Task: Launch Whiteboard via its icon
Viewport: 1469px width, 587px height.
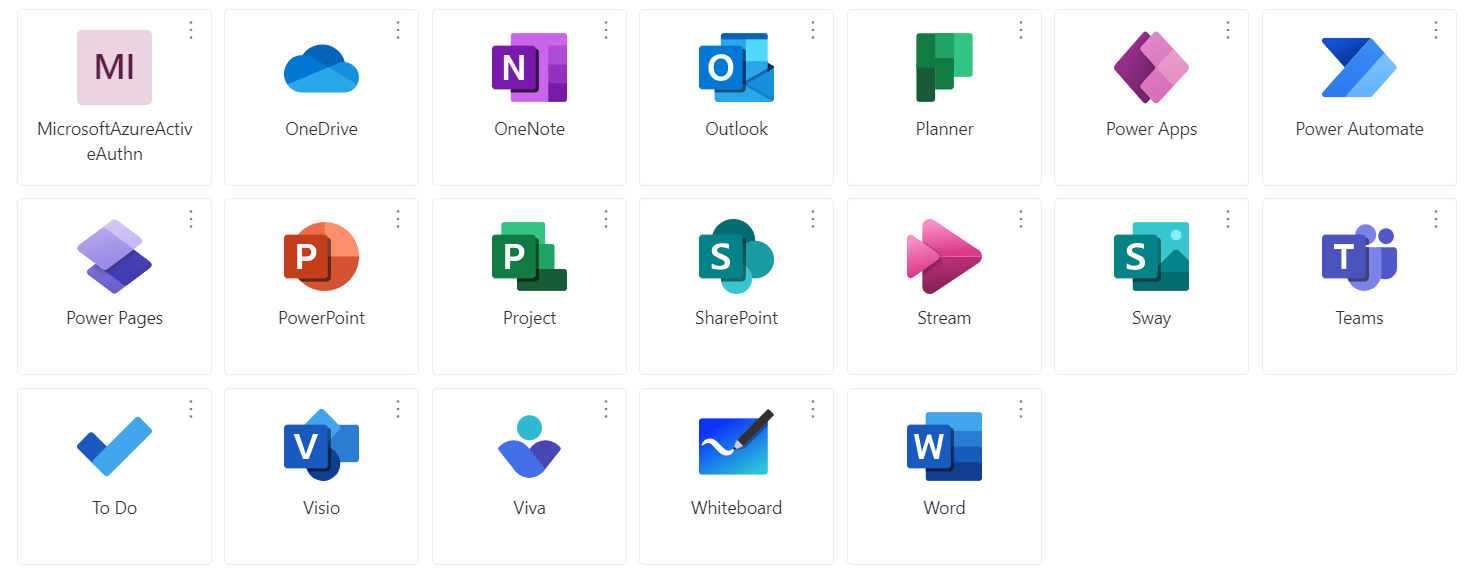Action: [736, 442]
